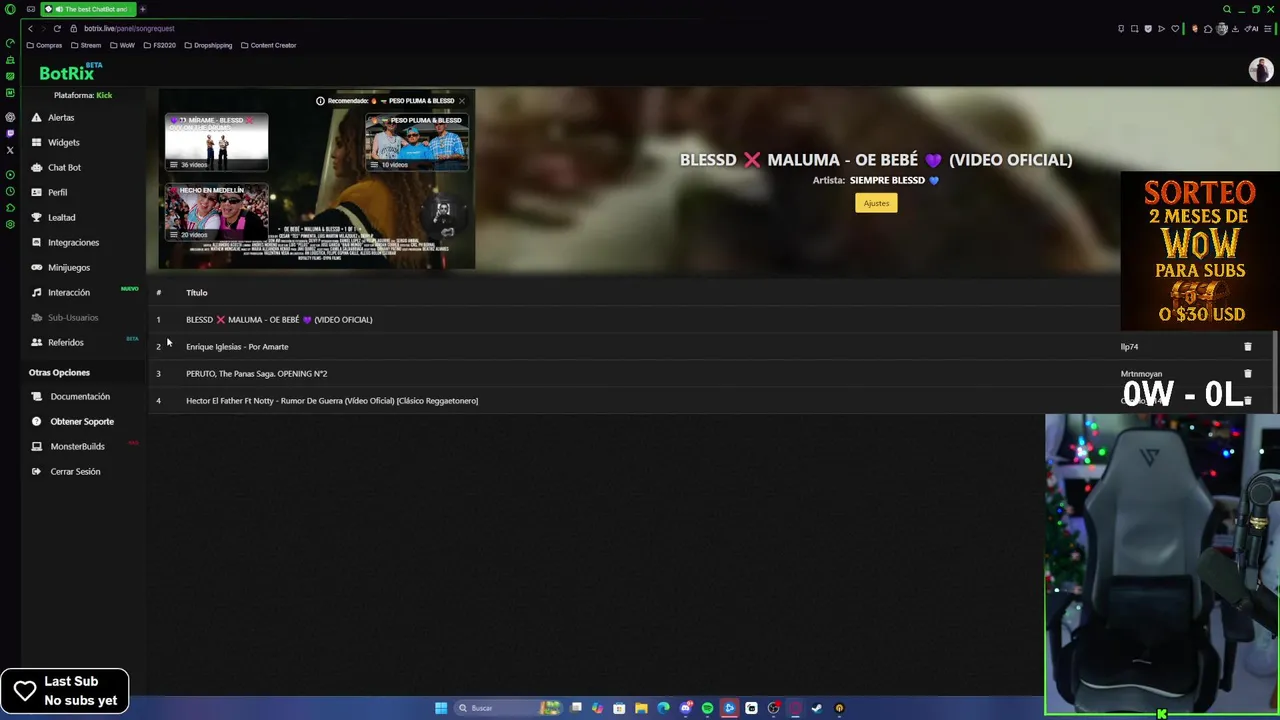The width and height of the screenshot is (1280, 720).
Task: Open the Content Creator bookmark folder
Action: point(268,45)
